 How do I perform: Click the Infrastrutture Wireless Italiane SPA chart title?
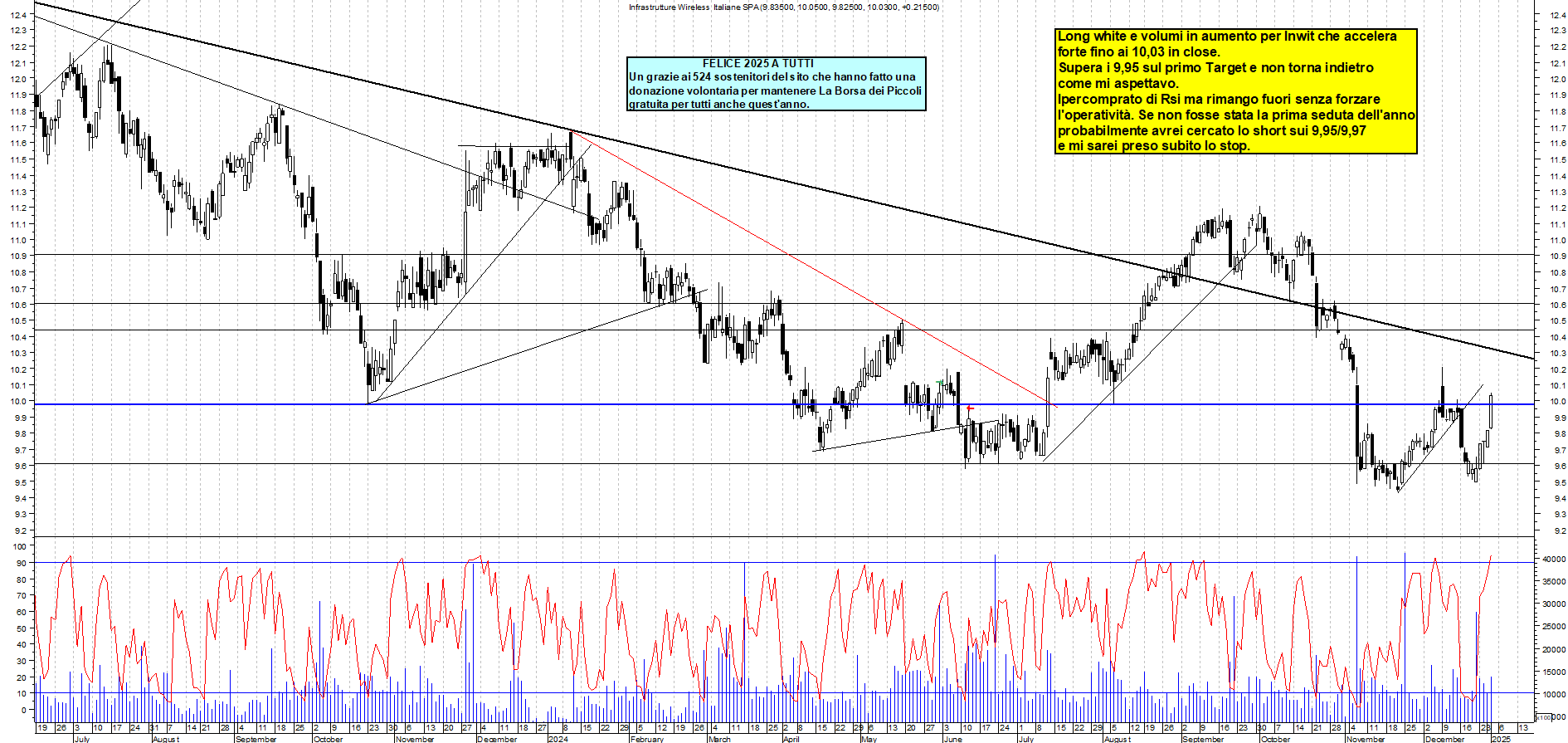(784, 7)
